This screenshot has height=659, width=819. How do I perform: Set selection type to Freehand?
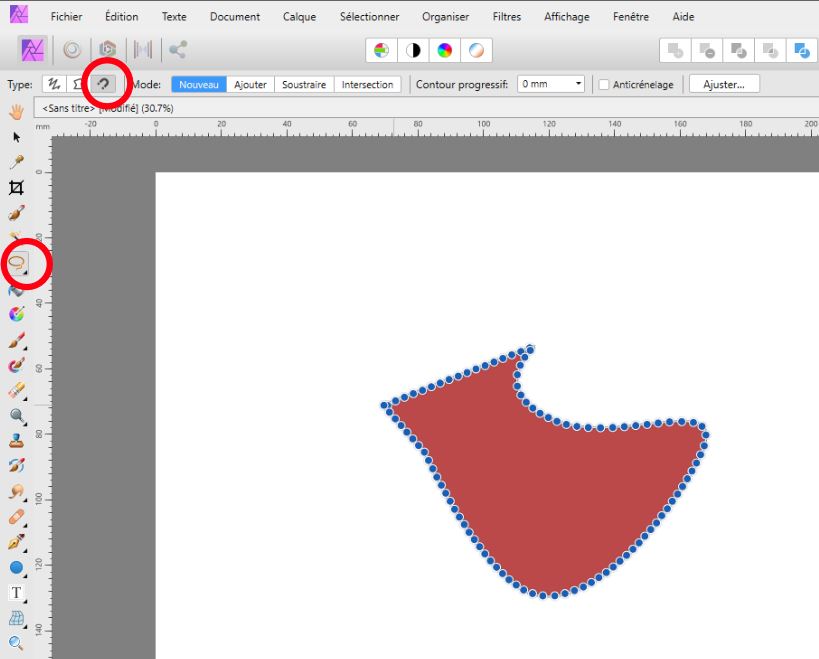54,84
